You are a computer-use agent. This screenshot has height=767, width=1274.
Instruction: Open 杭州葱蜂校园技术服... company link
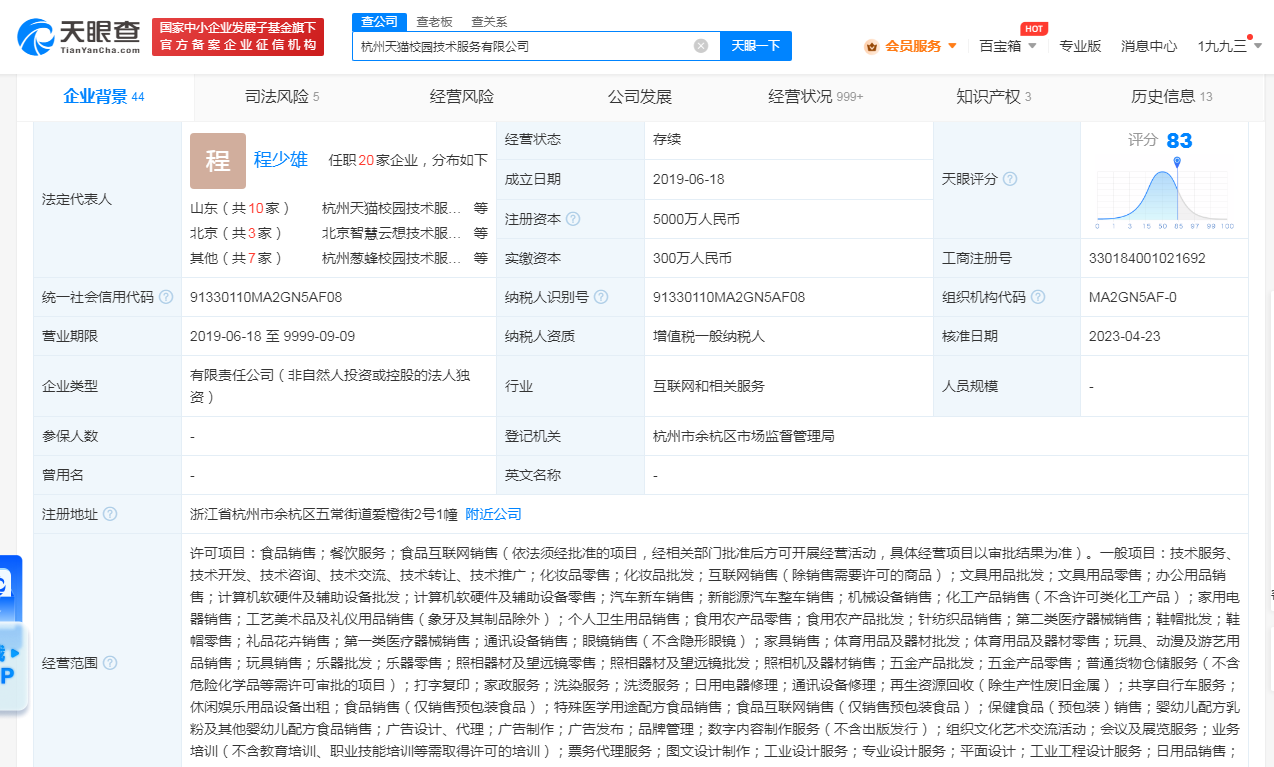(392, 257)
